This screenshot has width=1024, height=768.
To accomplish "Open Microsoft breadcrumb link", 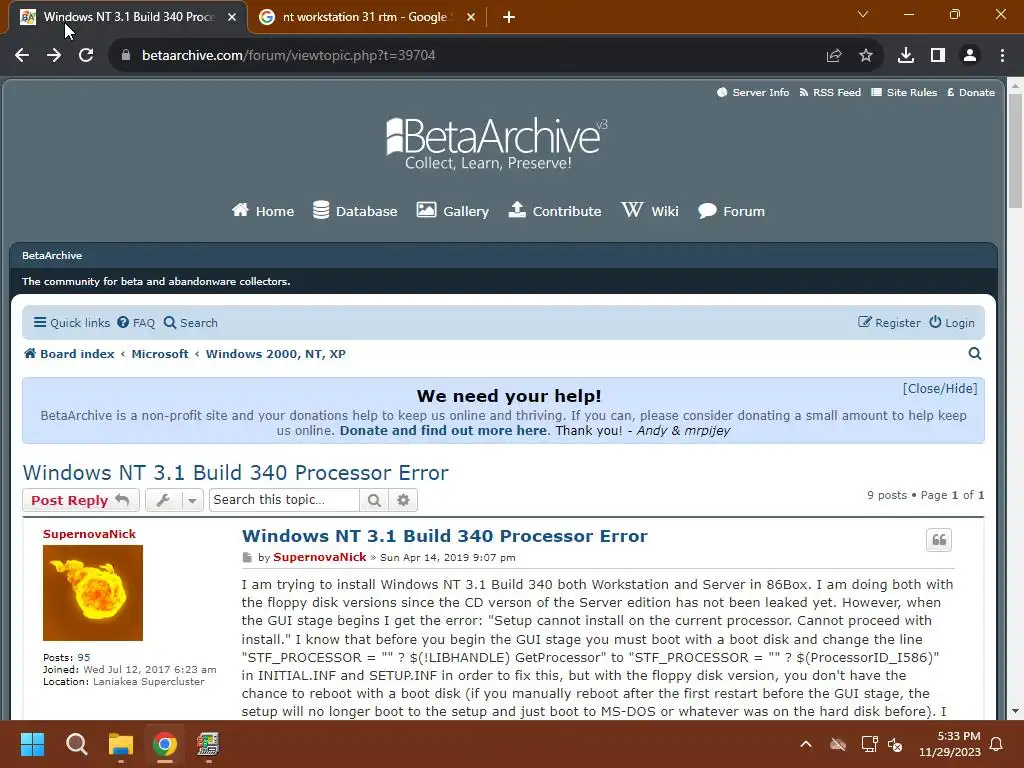I will (x=160, y=354).
